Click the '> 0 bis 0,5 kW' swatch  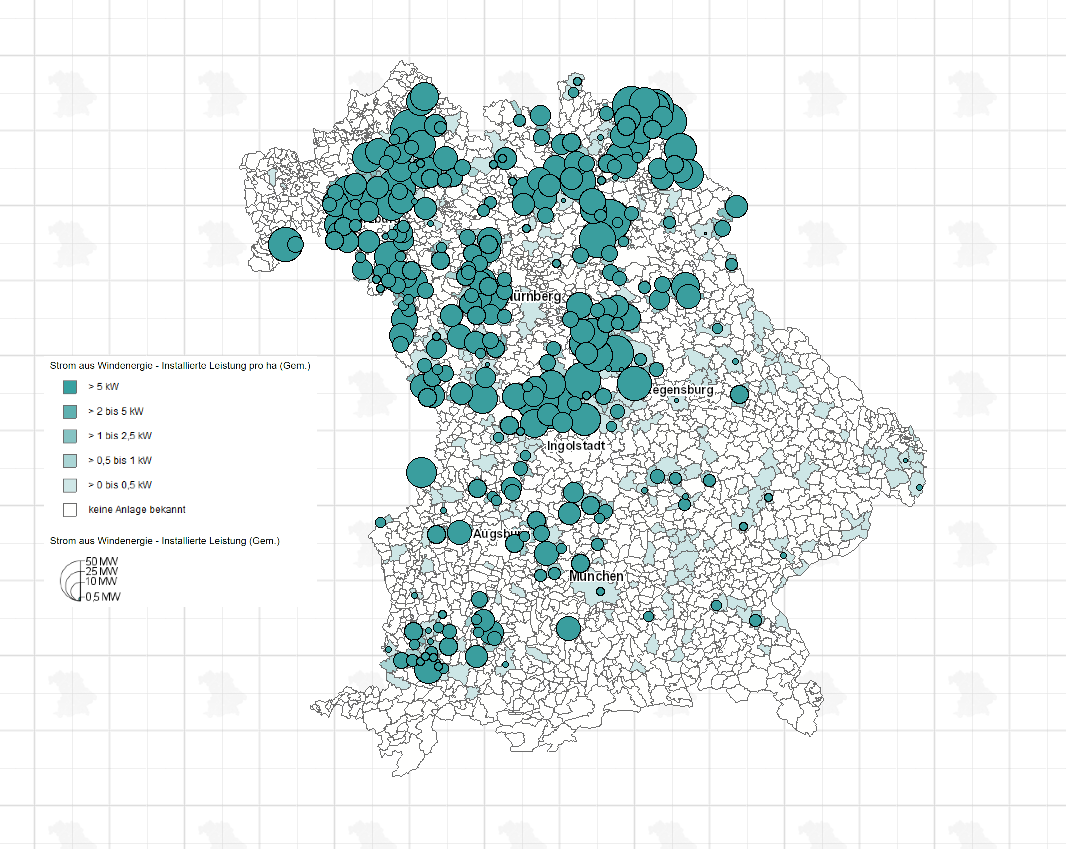pos(69,485)
